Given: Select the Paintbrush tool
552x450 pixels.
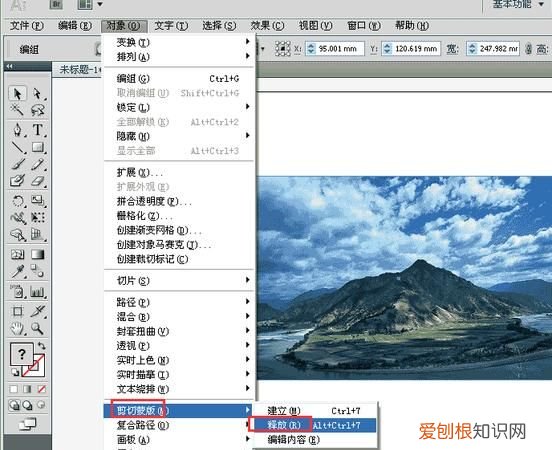Looking at the screenshot, I should (17, 164).
